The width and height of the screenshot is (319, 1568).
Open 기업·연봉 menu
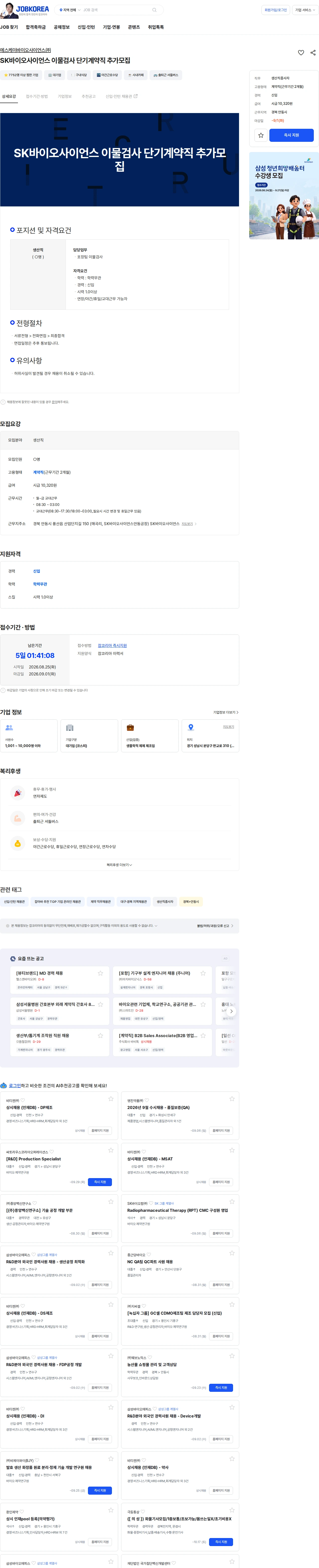pyautogui.click(x=111, y=27)
